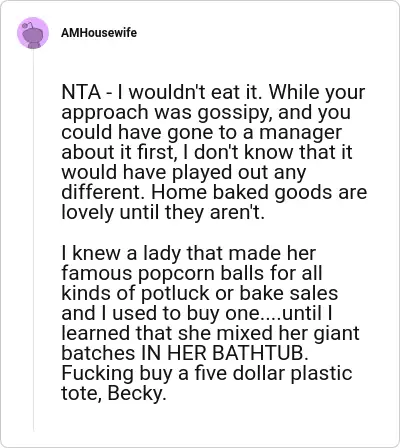Select the word NTA in the comment
The width and height of the screenshot is (400, 448).
click(81, 92)
